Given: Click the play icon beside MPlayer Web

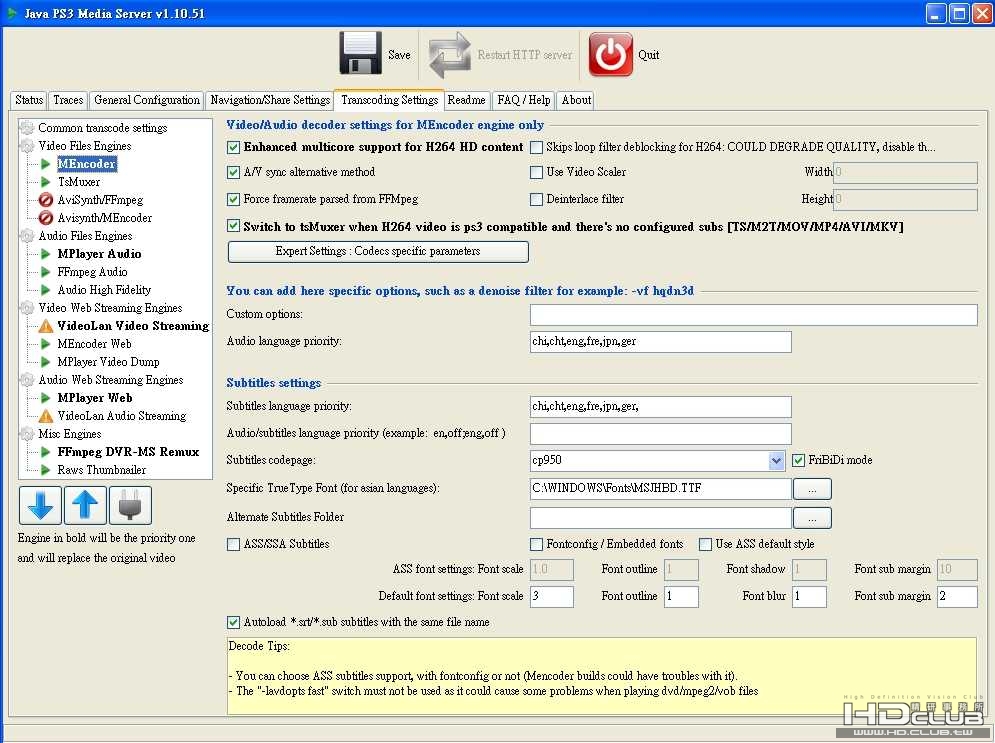Looking at the screenshot, I should 46,398.
